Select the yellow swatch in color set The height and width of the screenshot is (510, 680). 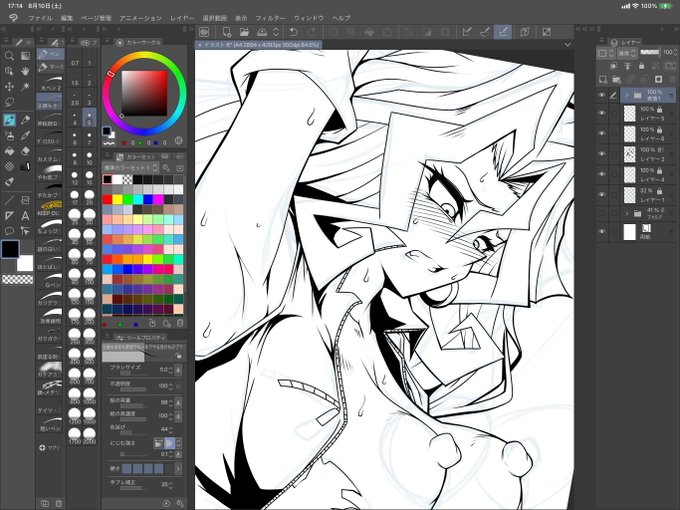click(x=117, y=199)
